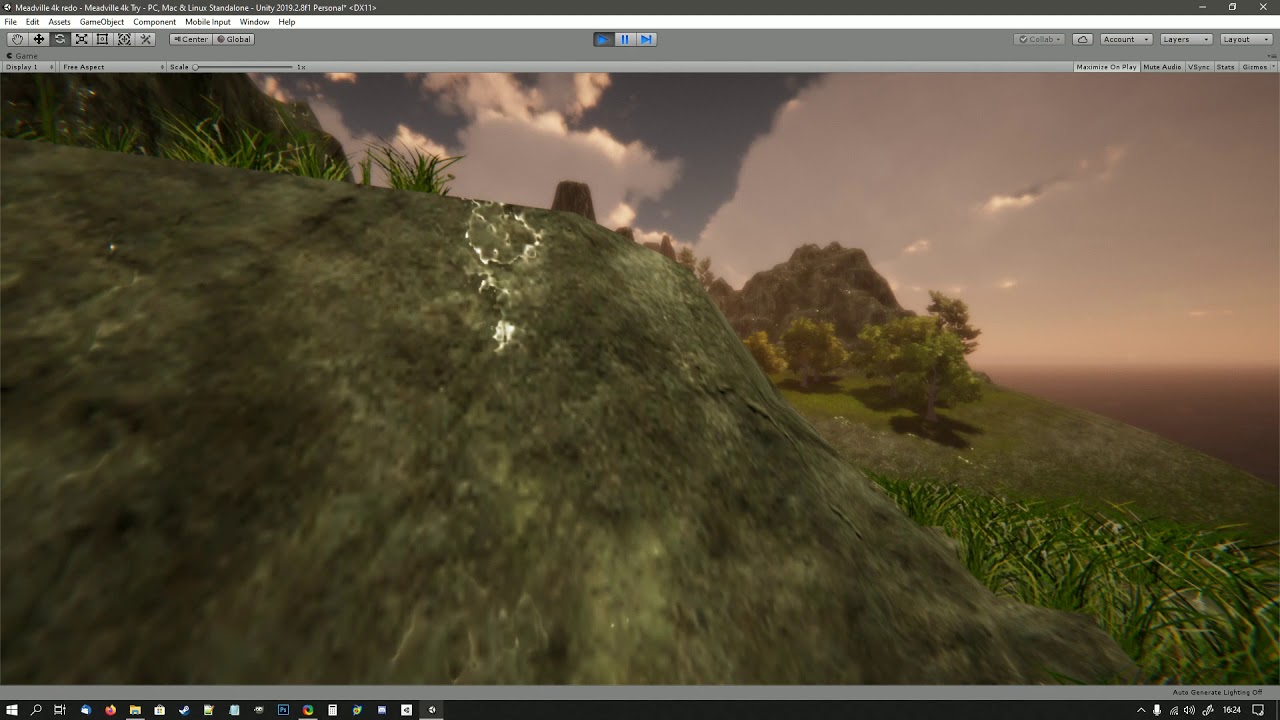Viewport: 1280px width, 720px height.
Task: Click the Auto Generate Lighting Off status
Action: click(1217, 692)
